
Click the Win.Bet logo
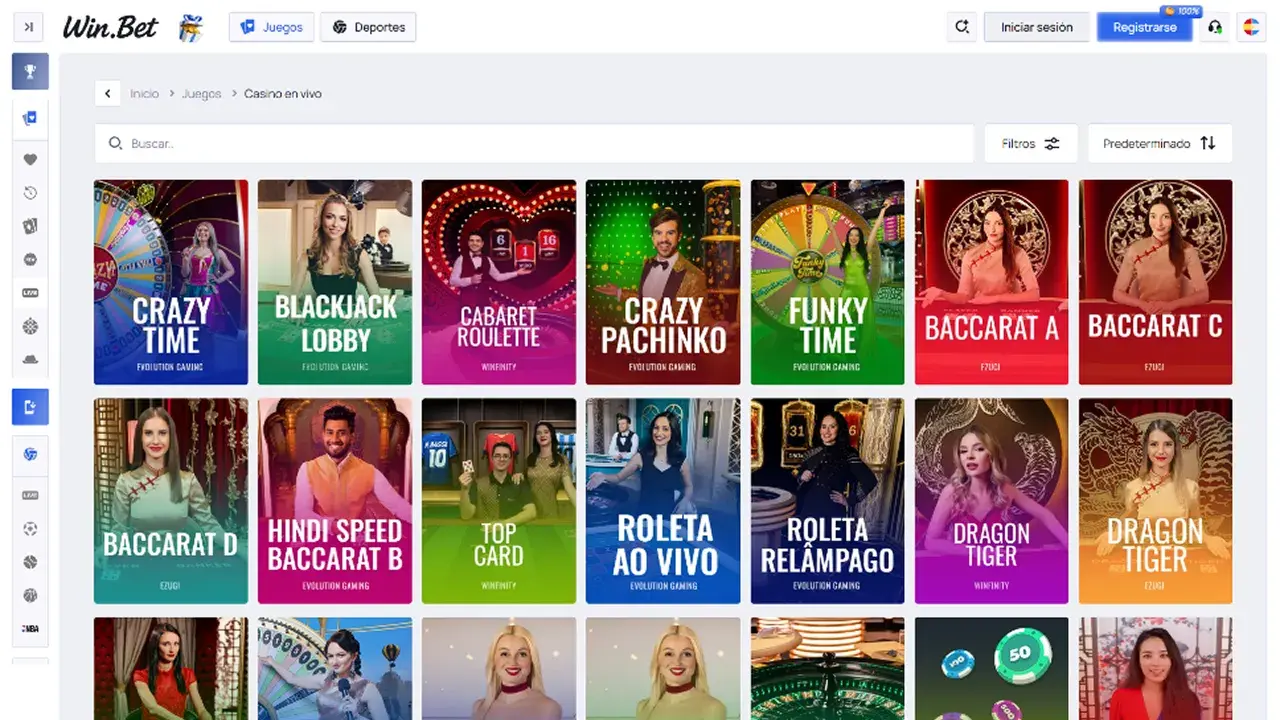coord(110,27)
